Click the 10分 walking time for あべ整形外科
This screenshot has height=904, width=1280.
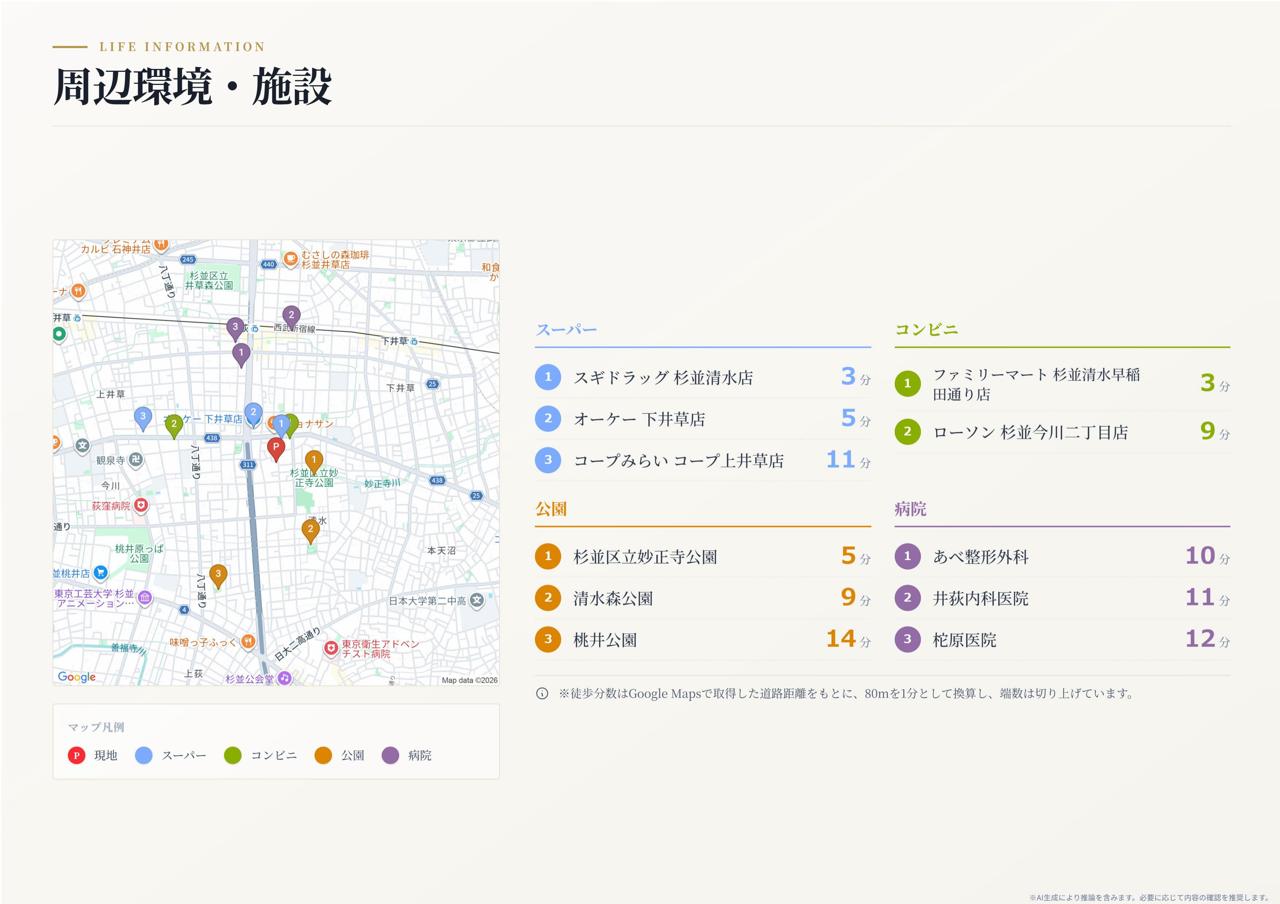pos(1207,556)
